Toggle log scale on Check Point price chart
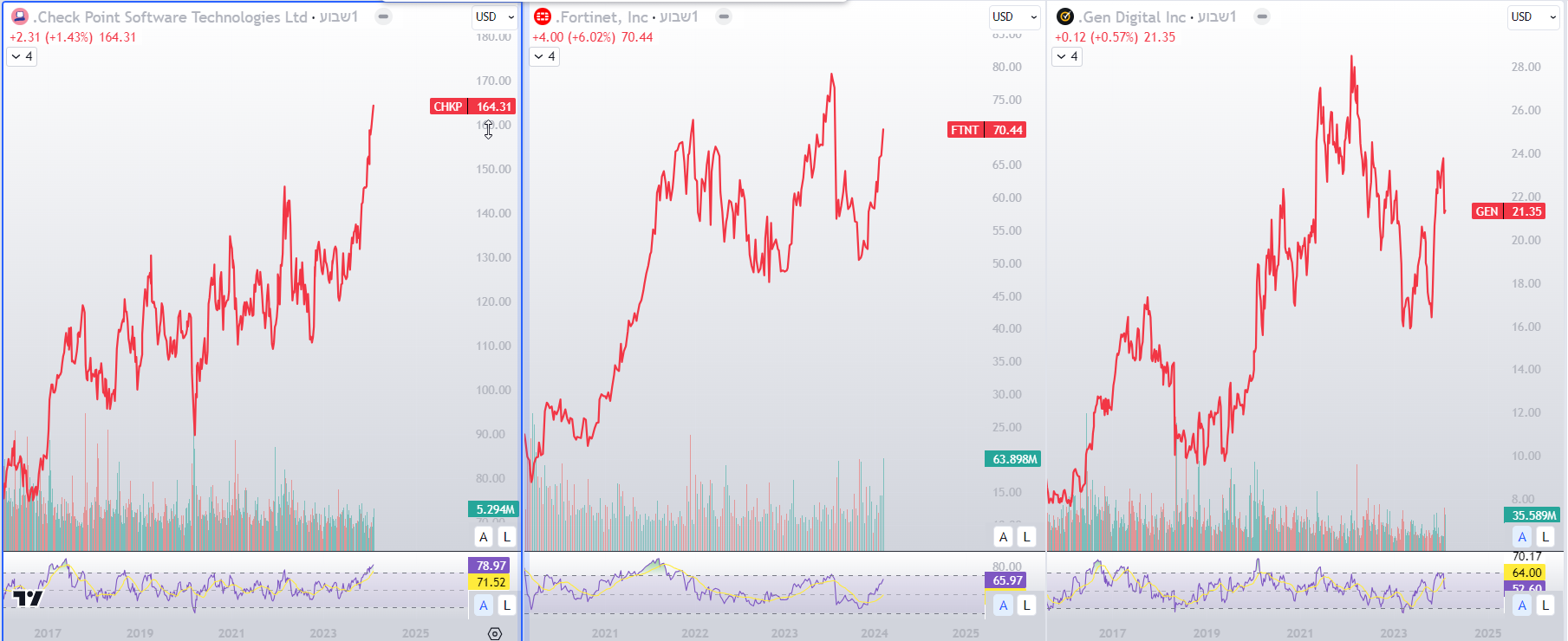This screenshot has width=1568, height=641. click(507, 537)
